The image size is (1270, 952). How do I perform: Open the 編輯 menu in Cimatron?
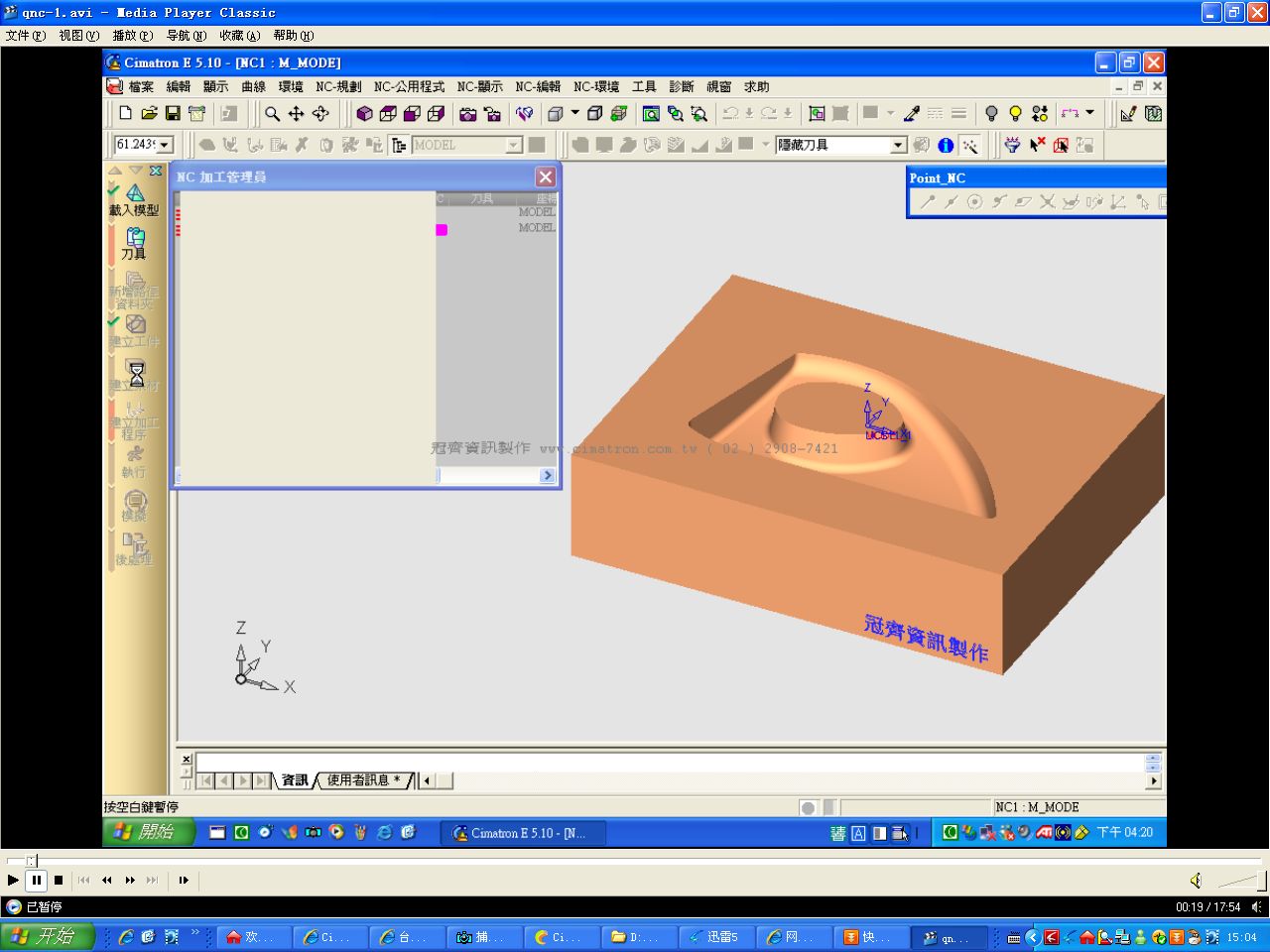click(179, 87)
